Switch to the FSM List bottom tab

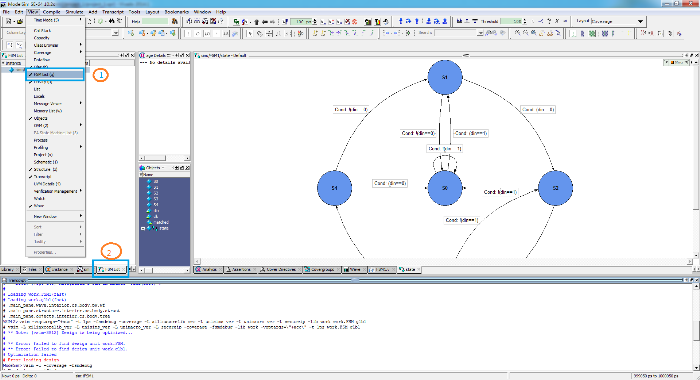(x=111, y=269)
